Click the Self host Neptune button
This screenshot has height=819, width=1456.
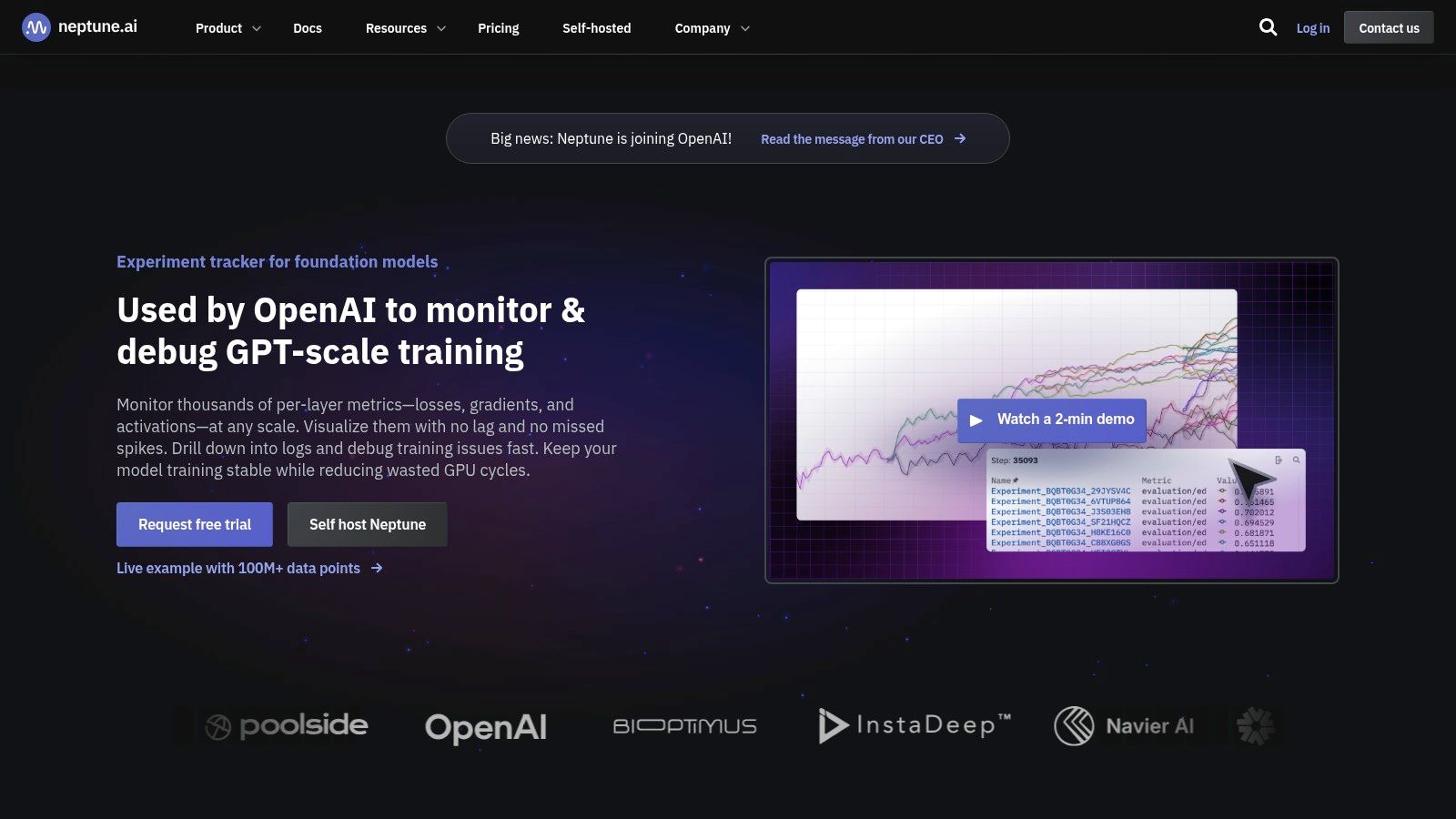[367, 525]
